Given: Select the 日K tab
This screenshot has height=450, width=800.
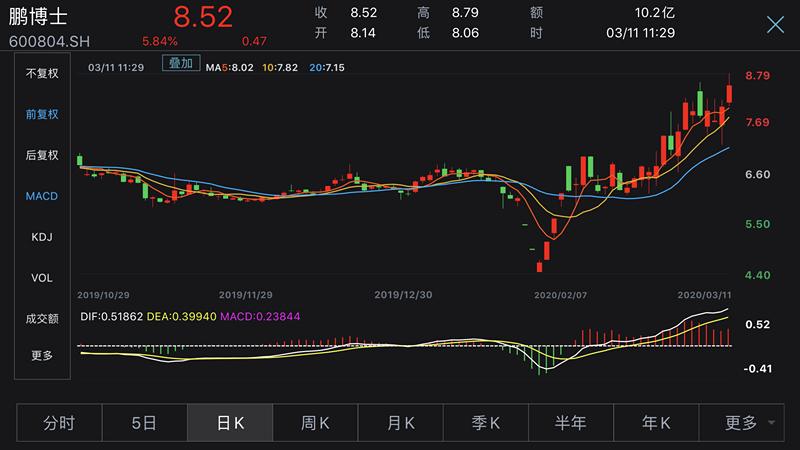Looking at the screenshot, I should [230, 422].
